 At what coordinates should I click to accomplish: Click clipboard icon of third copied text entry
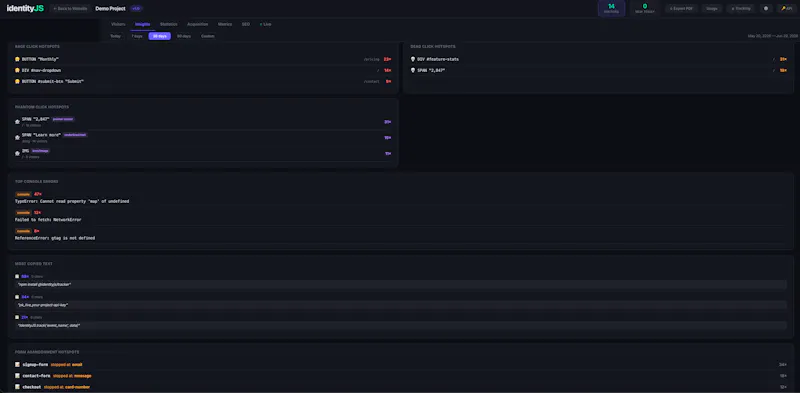(17, 317)
